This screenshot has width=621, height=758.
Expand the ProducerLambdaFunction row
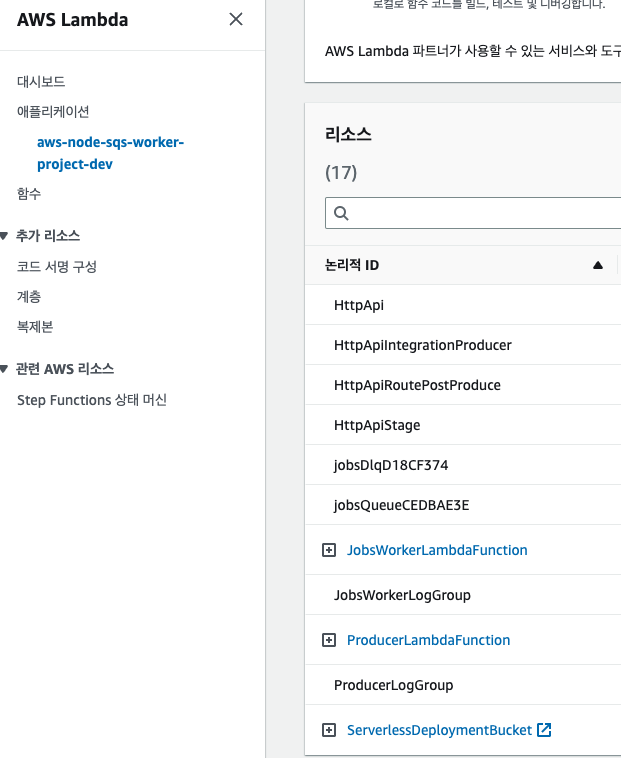pyautogui.click(x=329, y=640)
